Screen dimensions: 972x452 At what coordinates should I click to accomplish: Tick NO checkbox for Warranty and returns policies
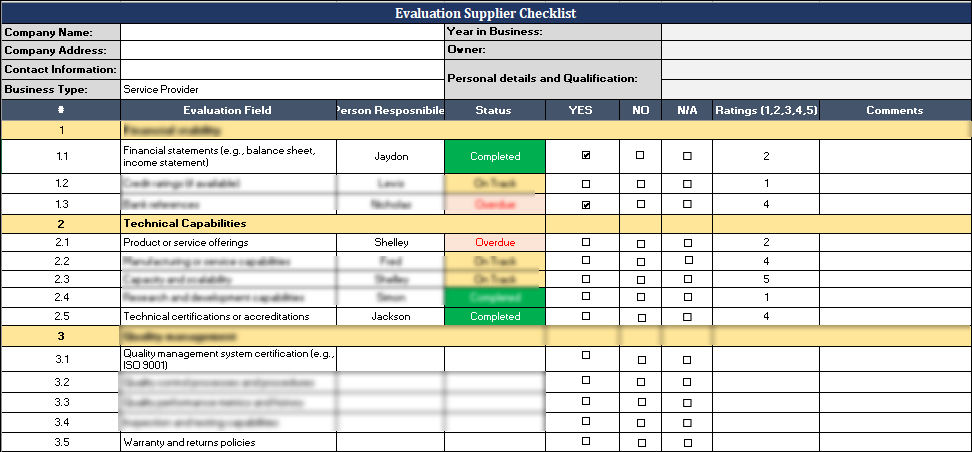(640, 442)
